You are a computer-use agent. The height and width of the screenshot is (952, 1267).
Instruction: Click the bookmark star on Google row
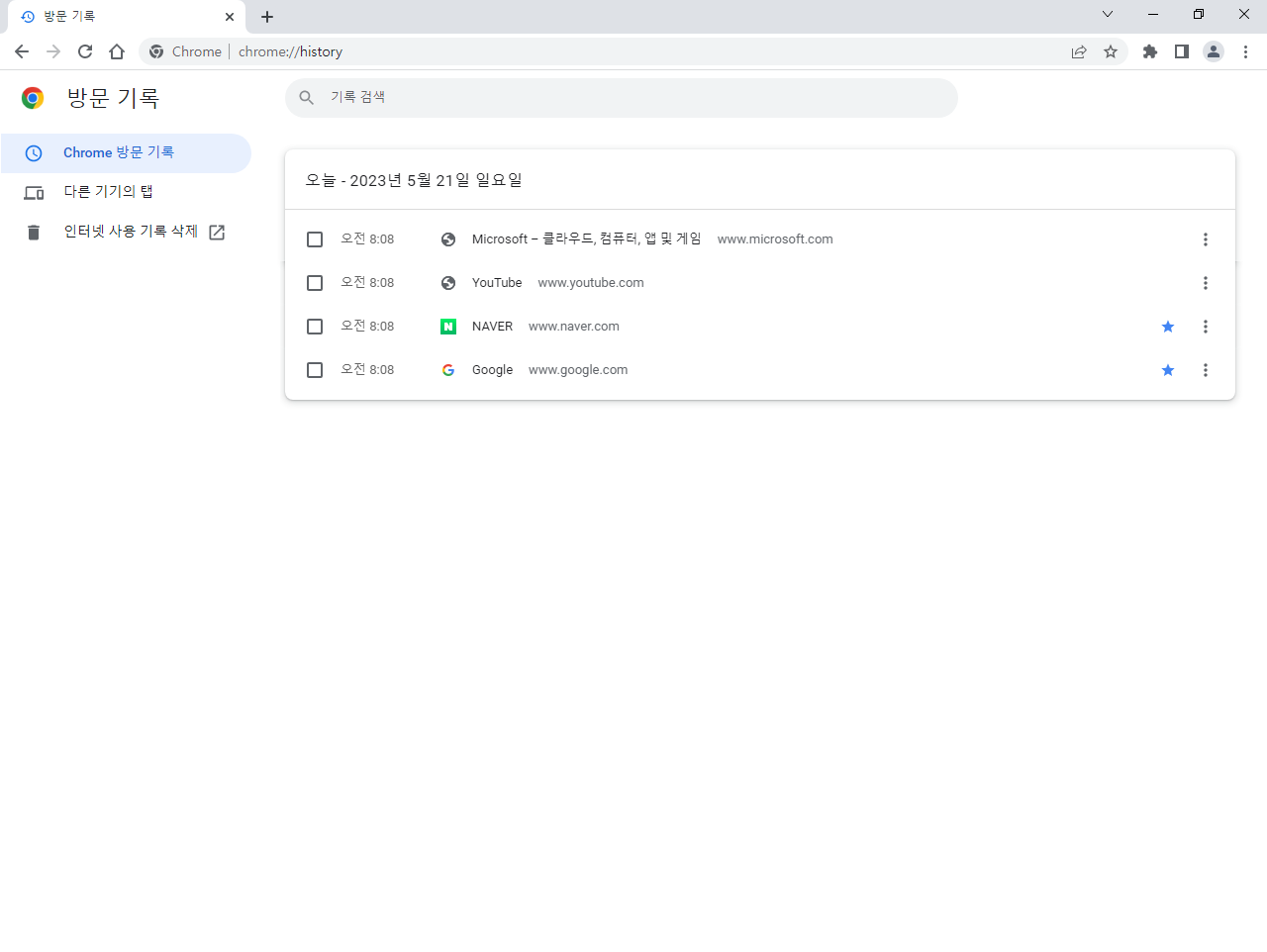pyautogui.click(x=1168, y=370)
